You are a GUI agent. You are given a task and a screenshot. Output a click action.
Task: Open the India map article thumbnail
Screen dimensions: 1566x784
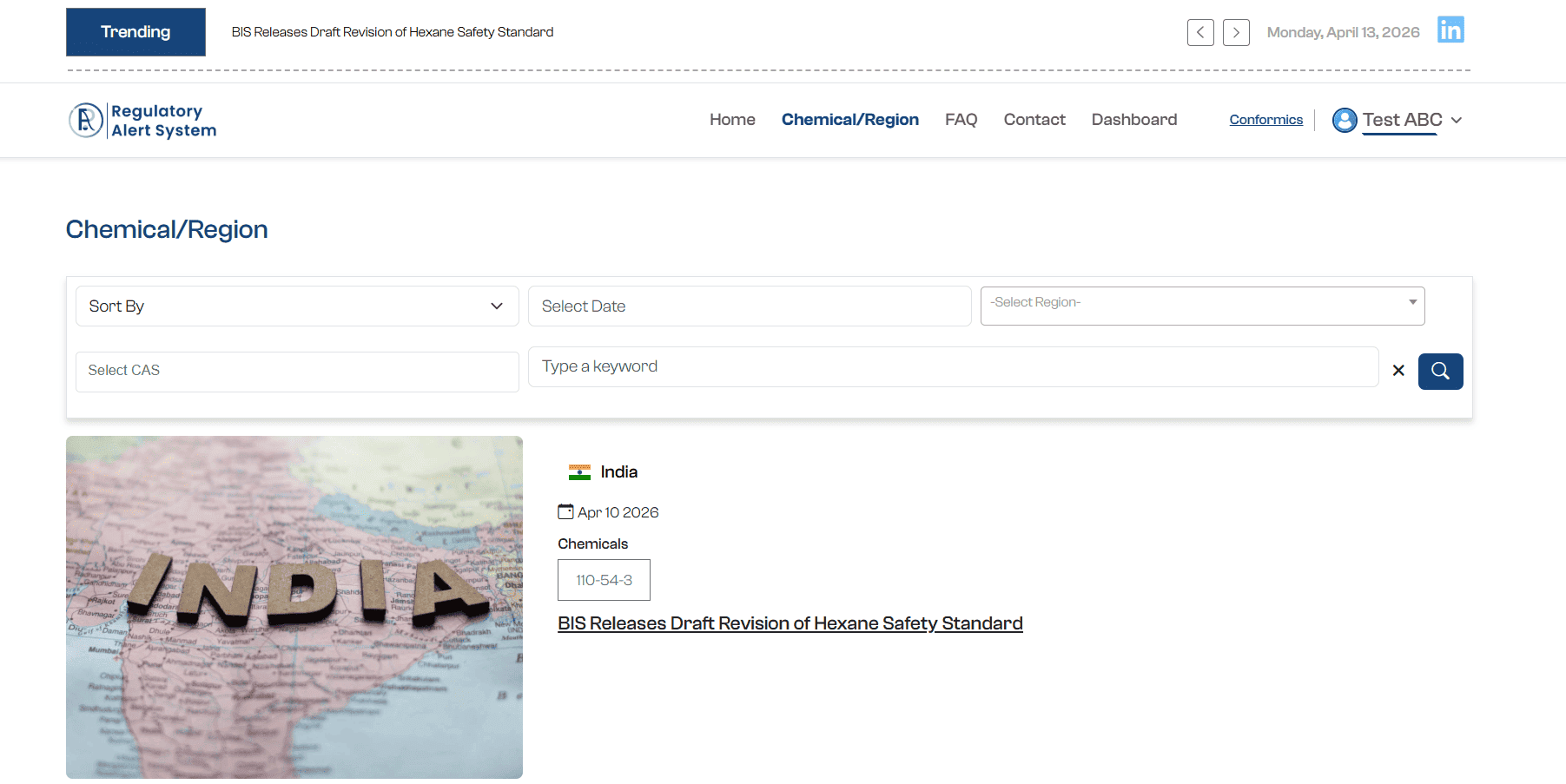click(294, 607)
